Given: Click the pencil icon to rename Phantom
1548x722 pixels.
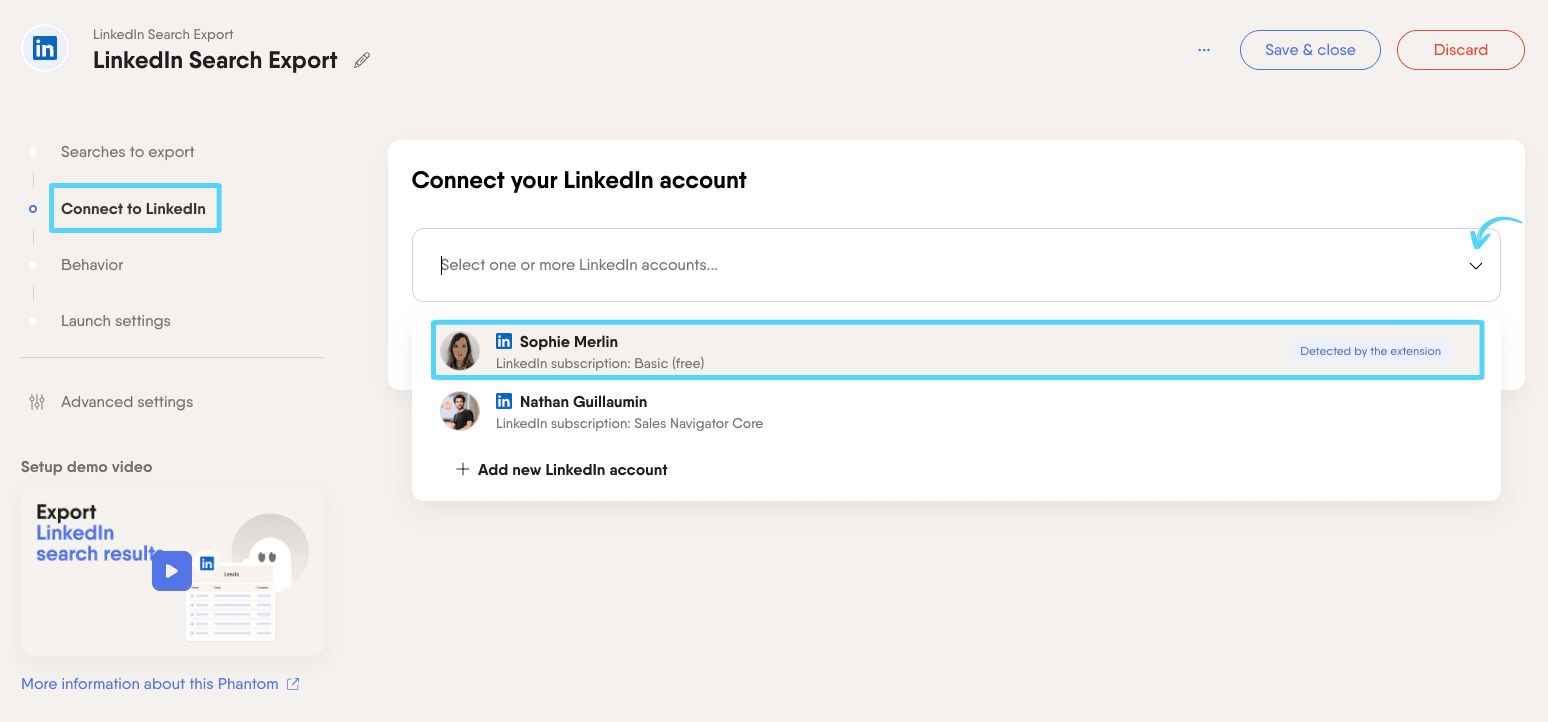Looking at the screenshot, I should 362,60.
